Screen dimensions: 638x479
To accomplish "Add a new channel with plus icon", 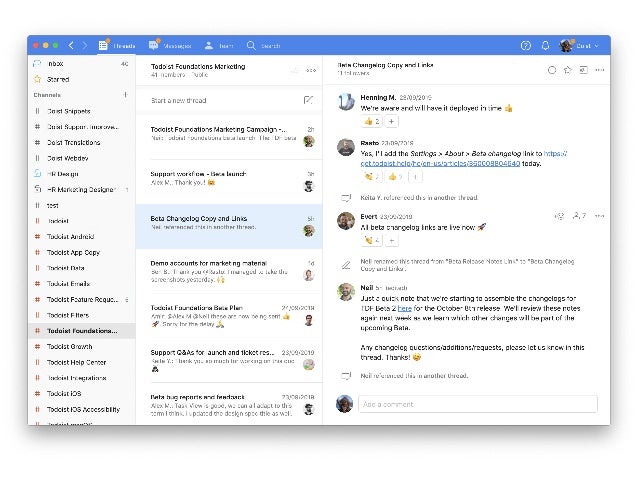I will coord(125,95).
